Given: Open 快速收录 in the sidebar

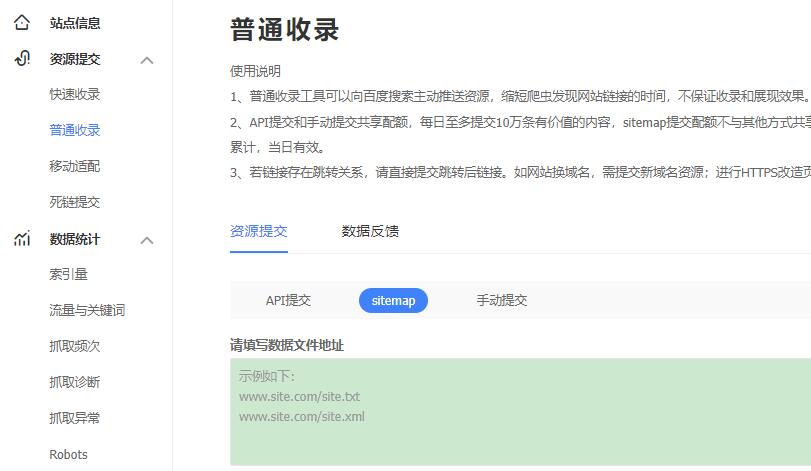Looking at the screenshot, I should point(75,95).
